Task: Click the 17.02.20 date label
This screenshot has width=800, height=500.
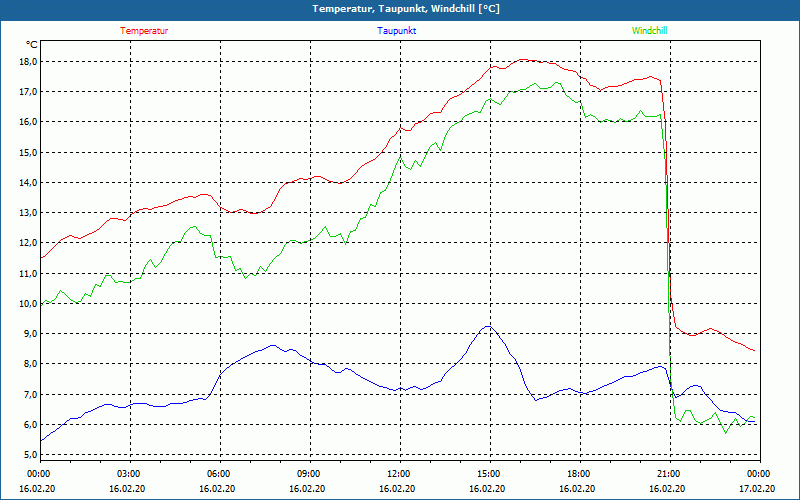Action: point(757,489)
